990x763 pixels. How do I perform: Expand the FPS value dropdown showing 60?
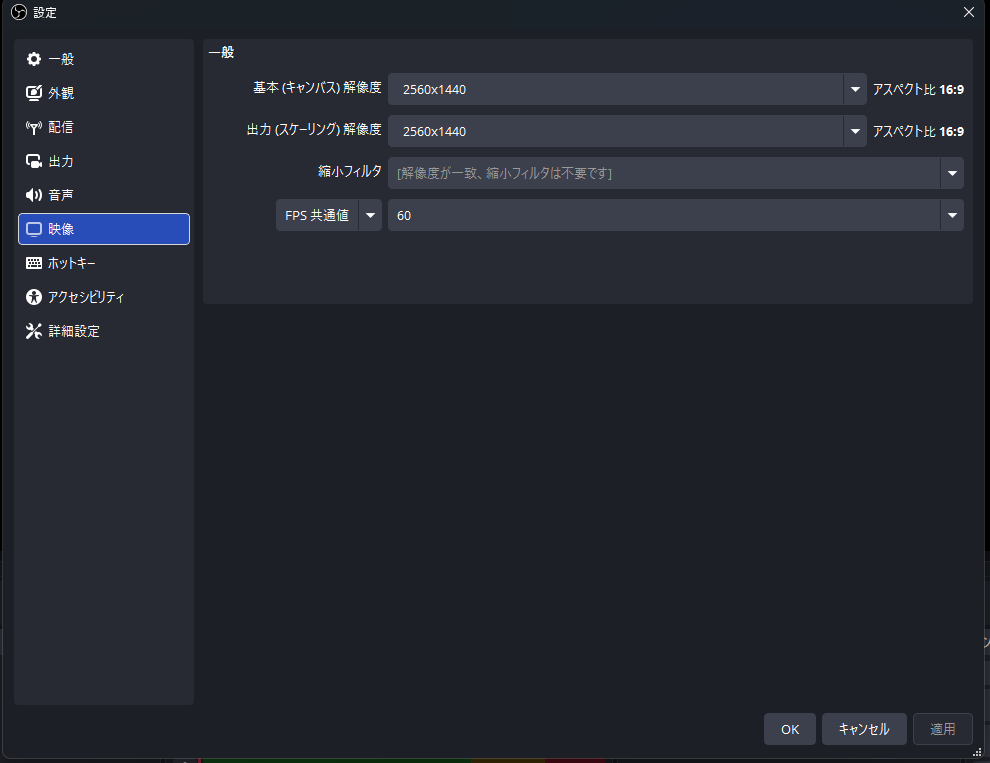952,215
